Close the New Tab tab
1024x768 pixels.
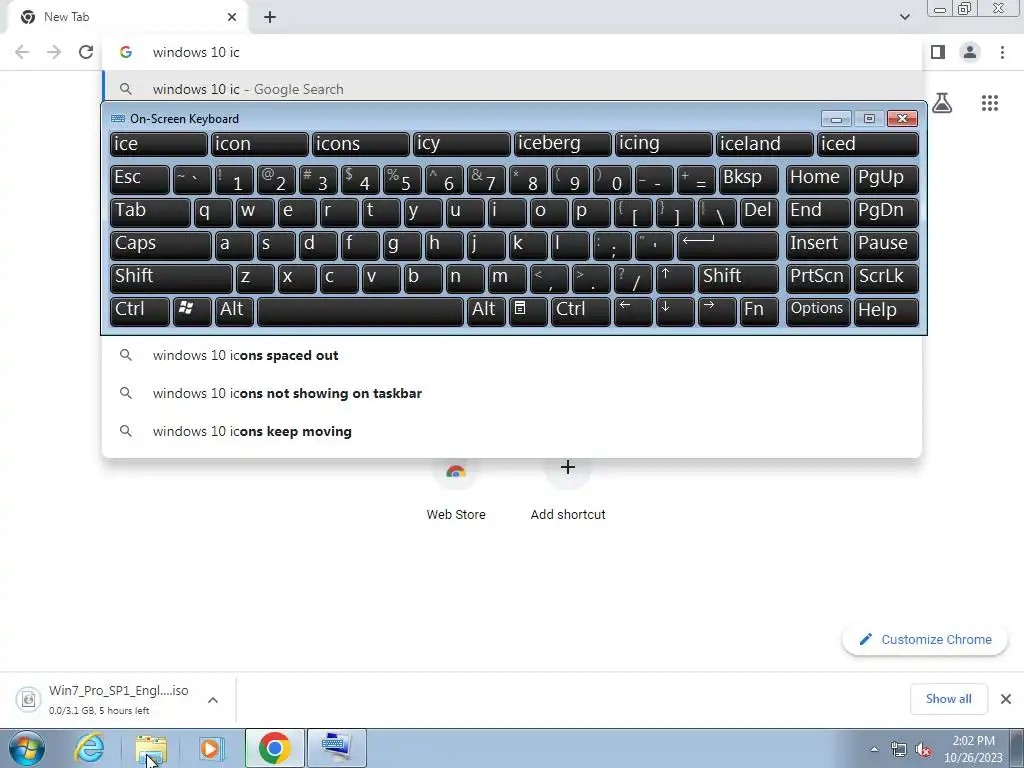(232, 17)
